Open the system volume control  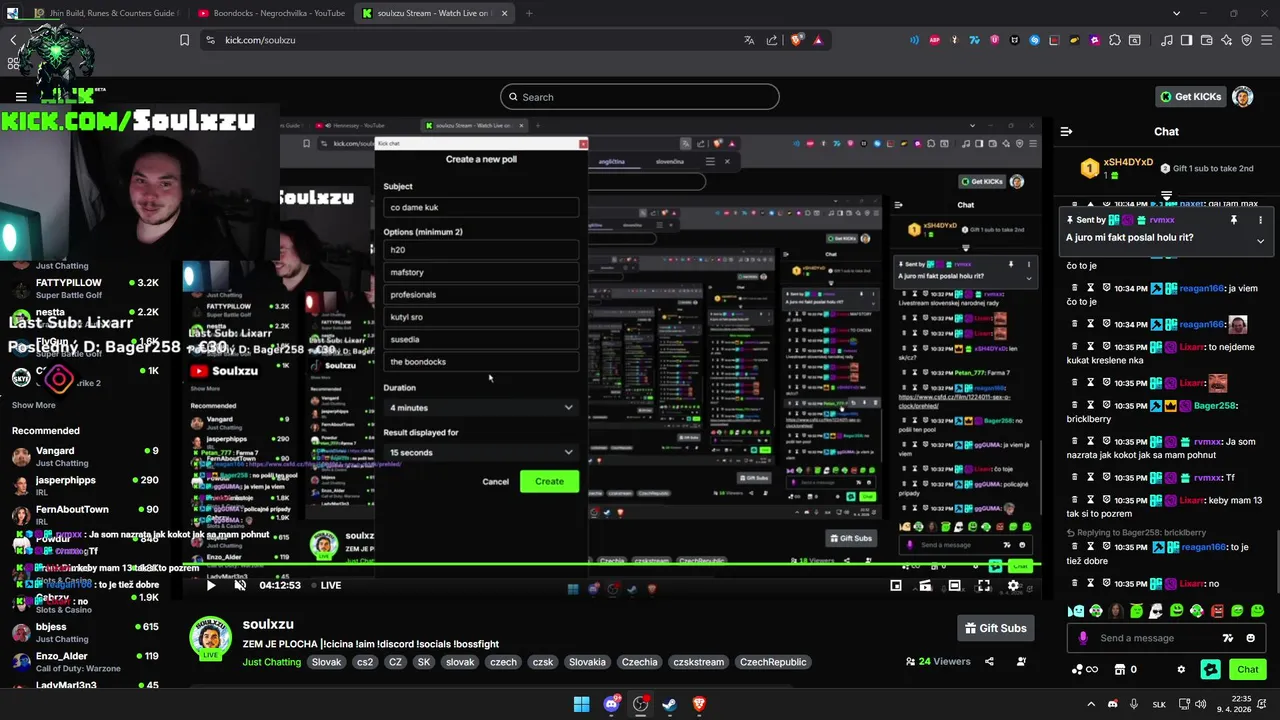point(1202,704)
